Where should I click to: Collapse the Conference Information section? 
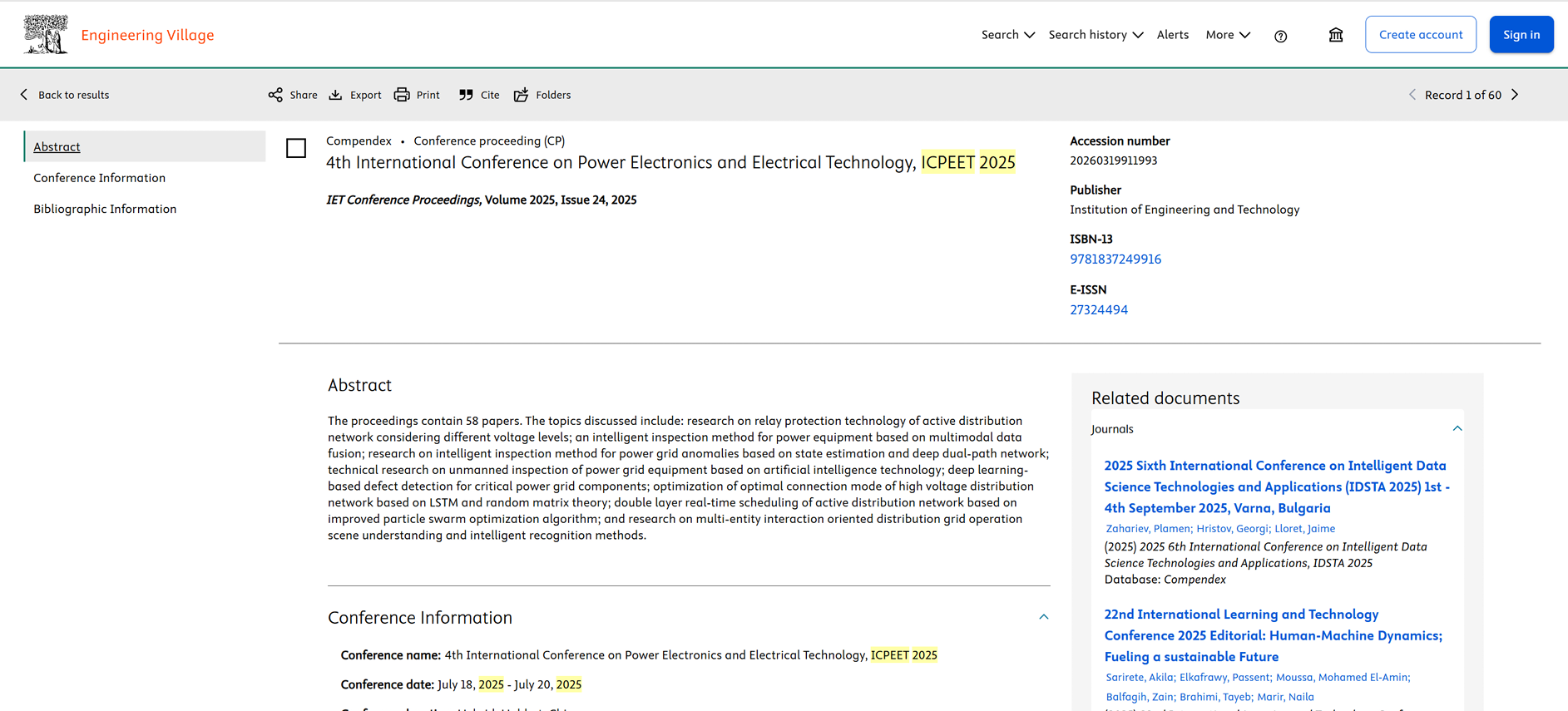(x=1044, y=617)
